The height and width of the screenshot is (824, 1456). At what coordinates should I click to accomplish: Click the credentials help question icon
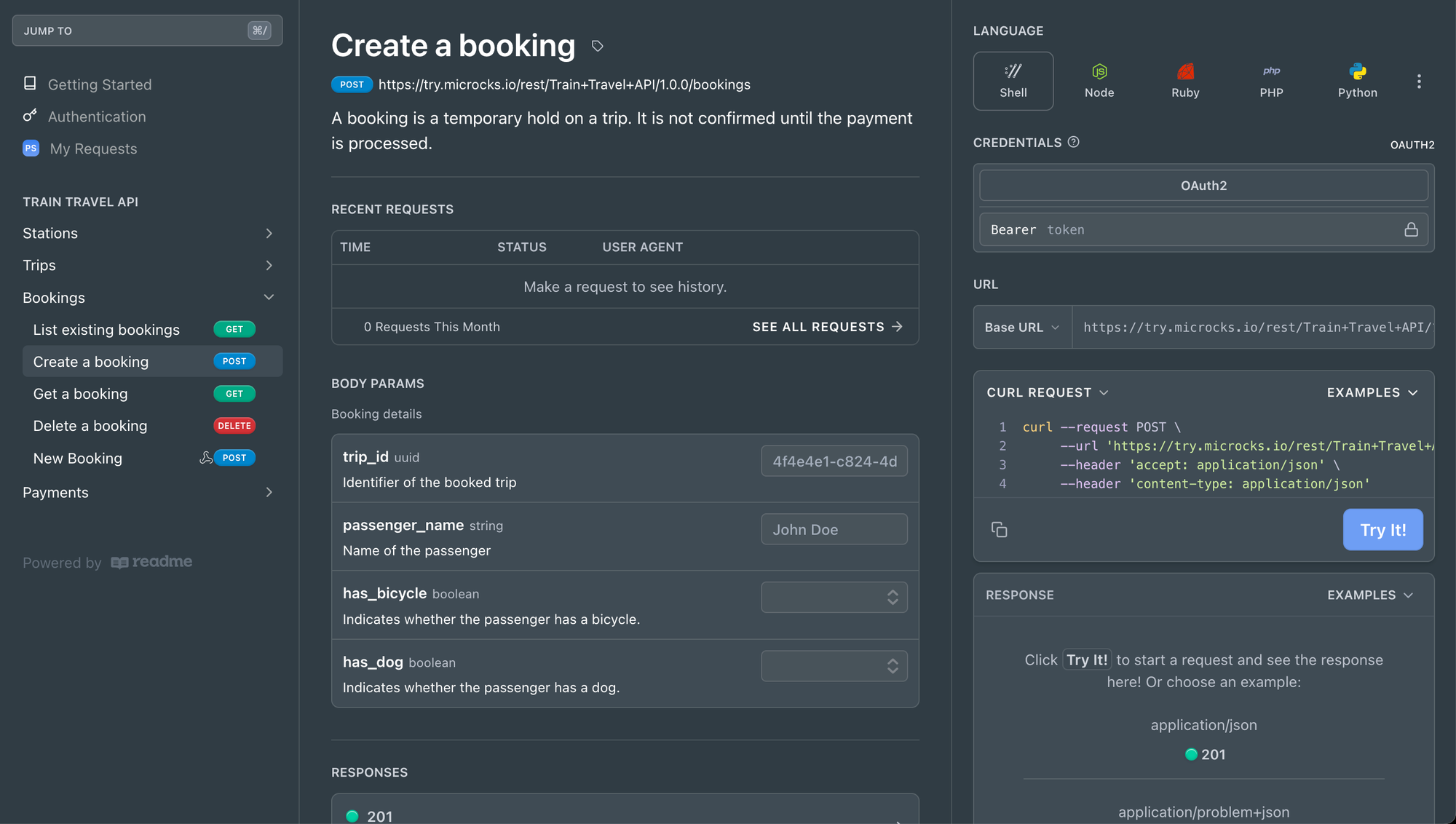tap(1073, 142)
